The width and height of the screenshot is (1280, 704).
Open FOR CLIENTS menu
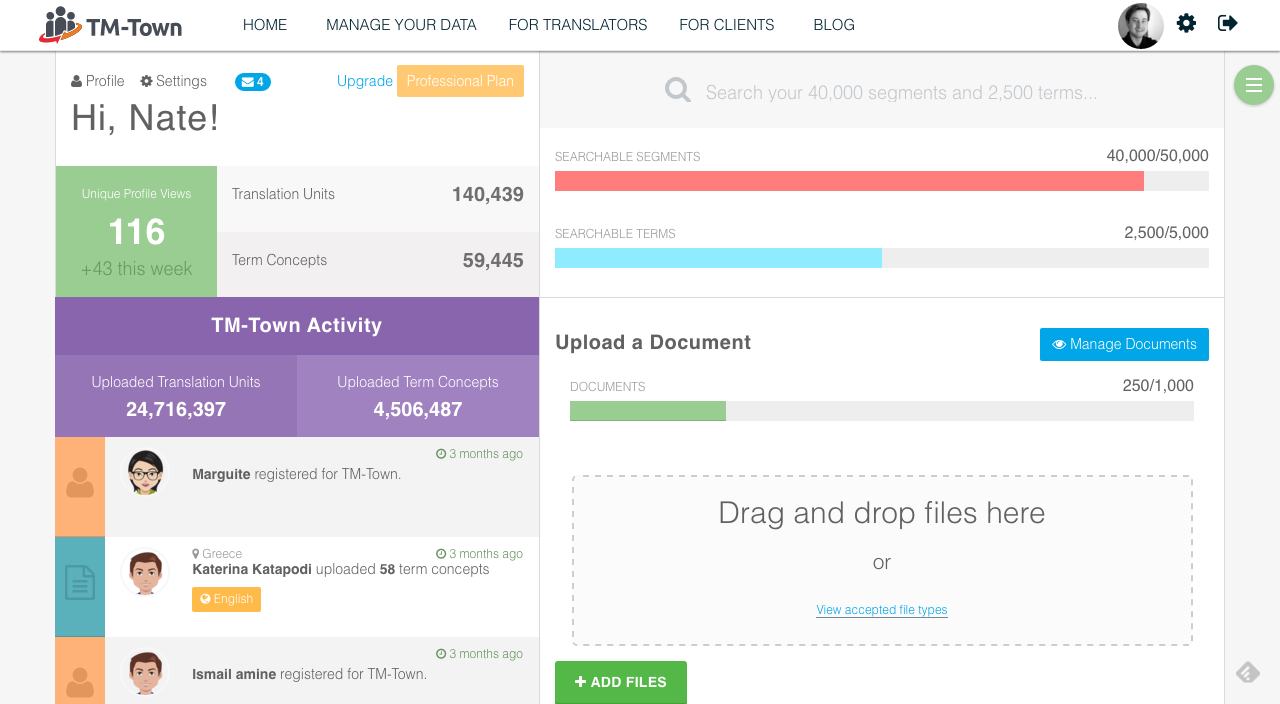pyautogui.click(x=727, y=25)
